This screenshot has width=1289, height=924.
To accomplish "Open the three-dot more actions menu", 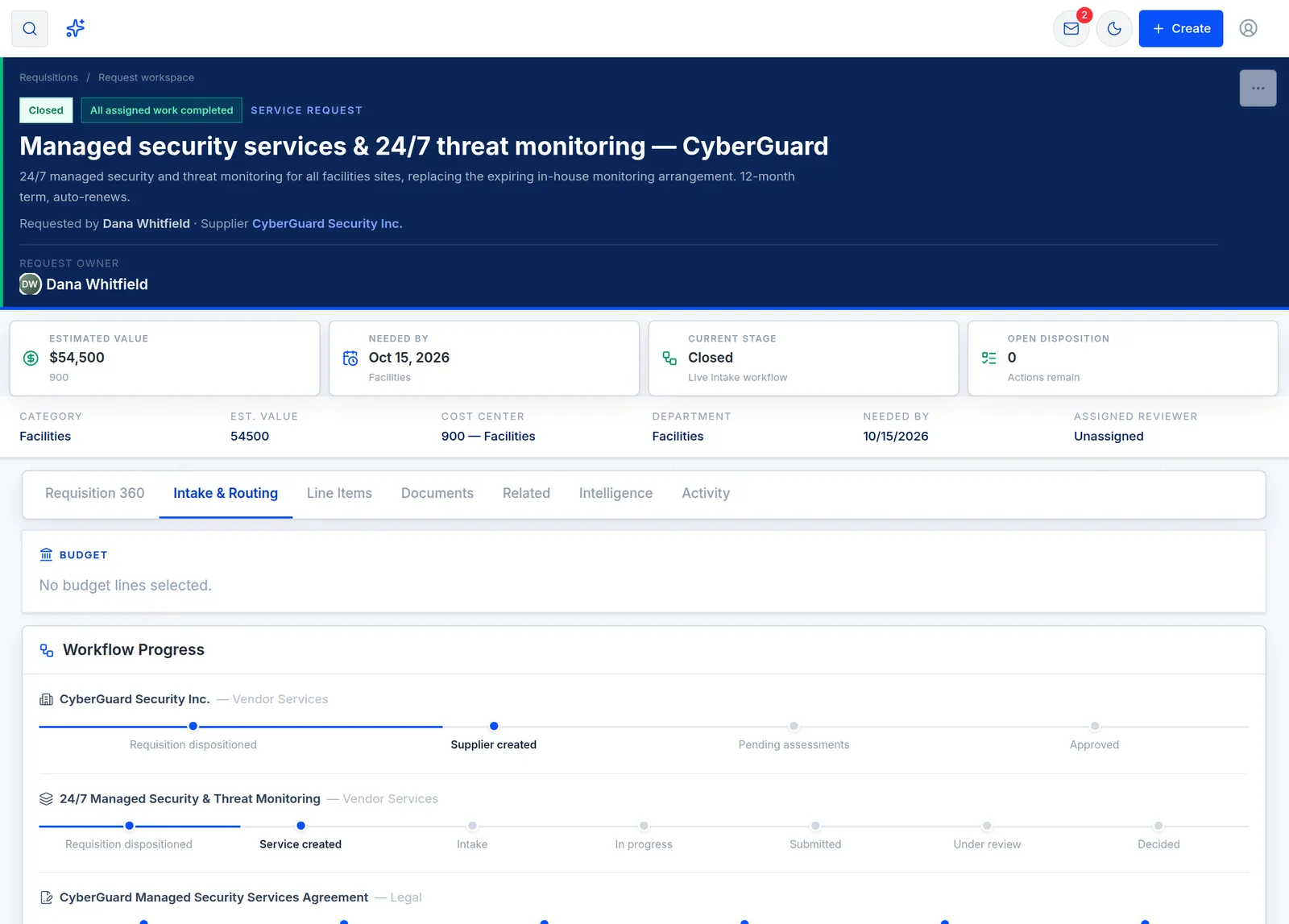I will (x=1258, y=89).
